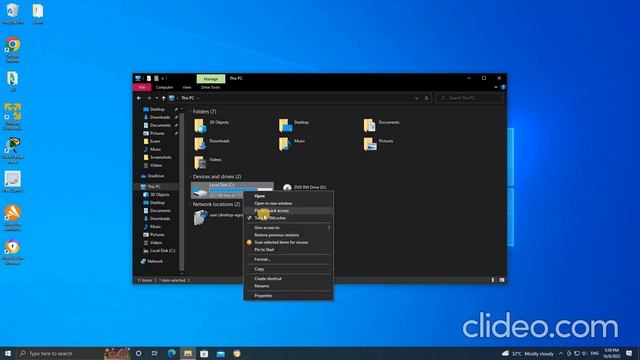Show hidden system tray icons
This screenshot has width=640, height=360.
pyautogui.click(x=561, y=353)
